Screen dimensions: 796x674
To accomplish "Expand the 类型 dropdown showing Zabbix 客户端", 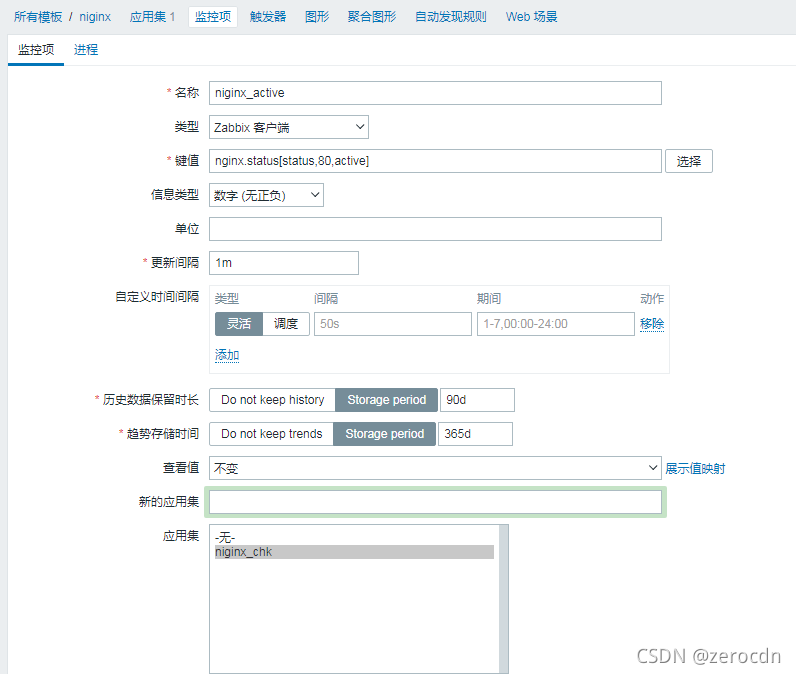I will pyautogui.click(x=289, y=127).
